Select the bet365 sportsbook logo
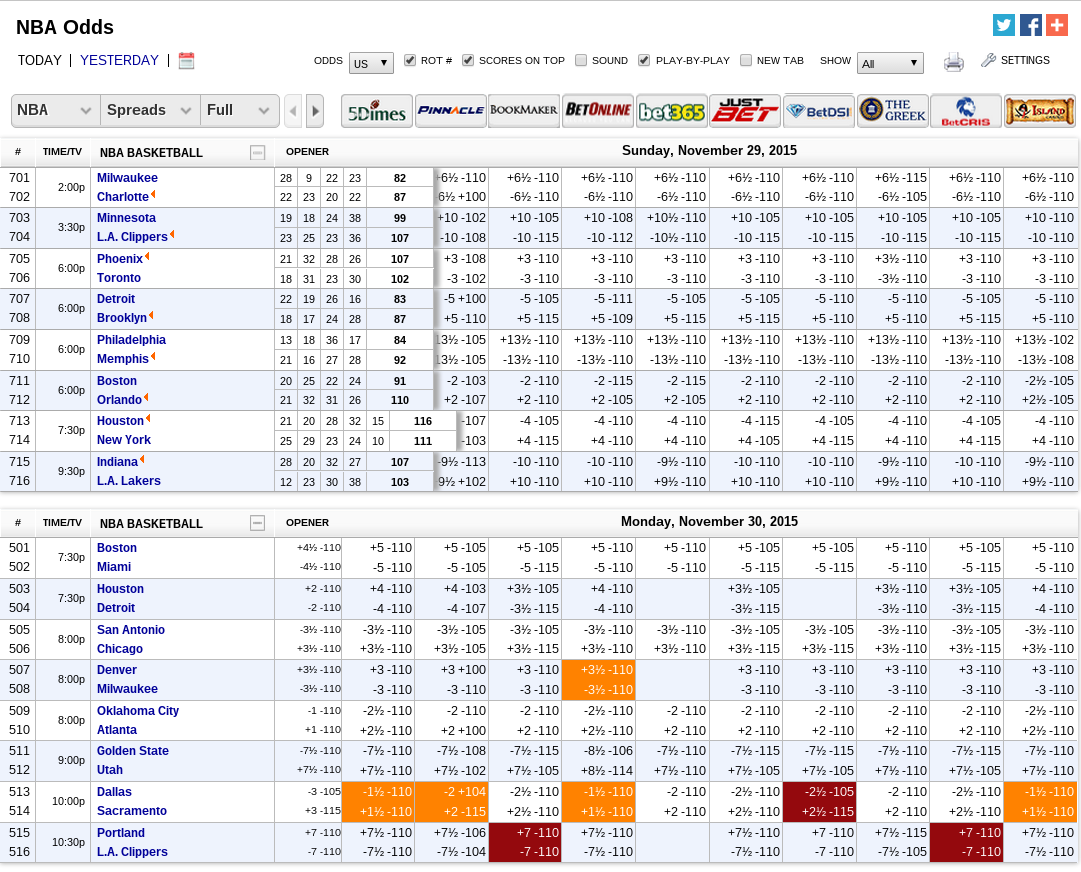The image size is (1081, 872). (671, 111)
